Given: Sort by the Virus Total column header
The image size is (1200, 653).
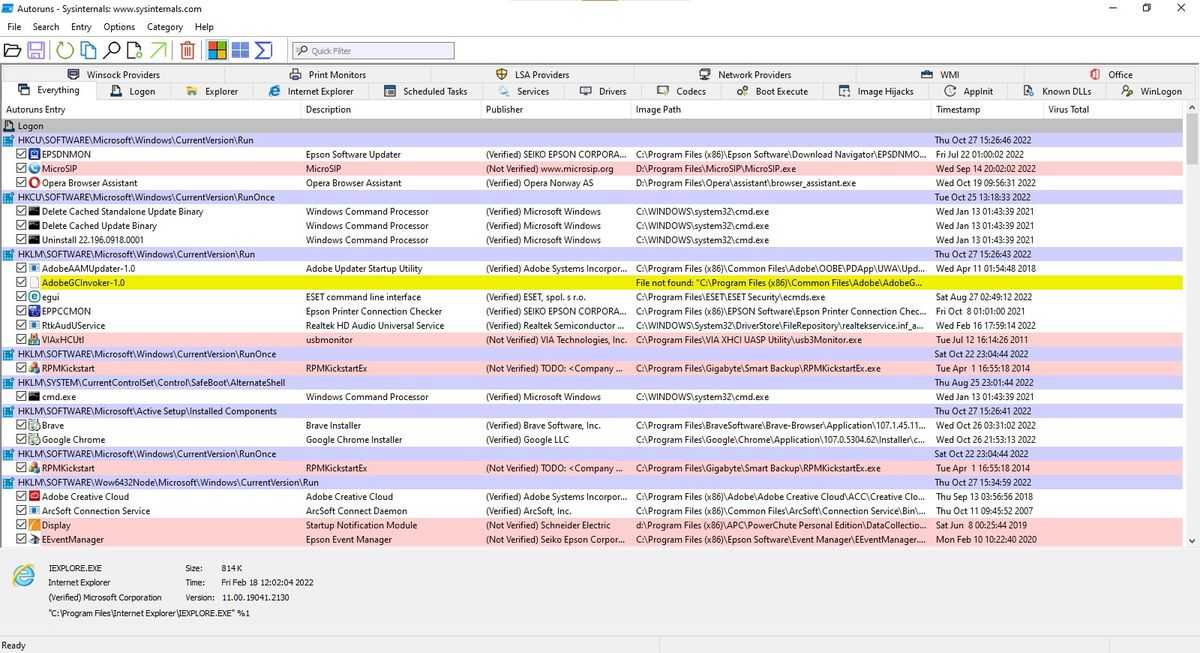Looking at the screenshot, I should pyautogui.click(x=1112, y=109).
